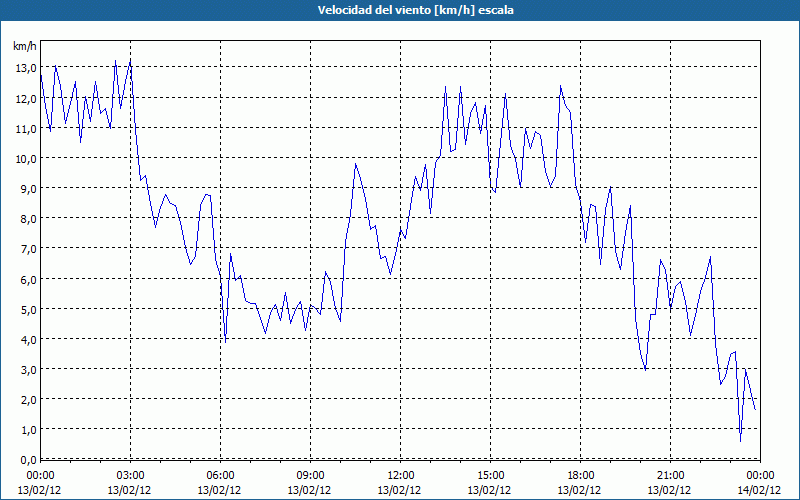Select the "2,0" y-axis label
Viewport: 800px width, 500px height.
[x=28, y=400]
